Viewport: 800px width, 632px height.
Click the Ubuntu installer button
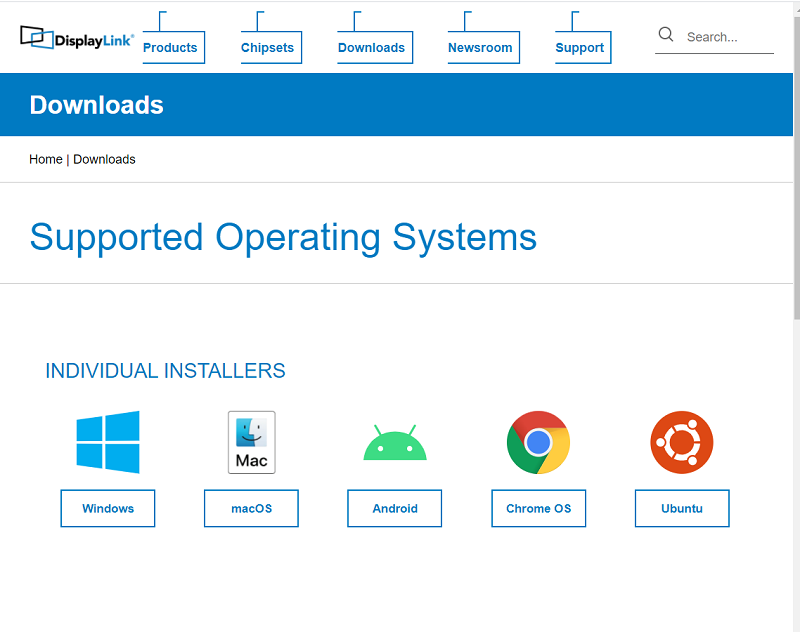682,509
